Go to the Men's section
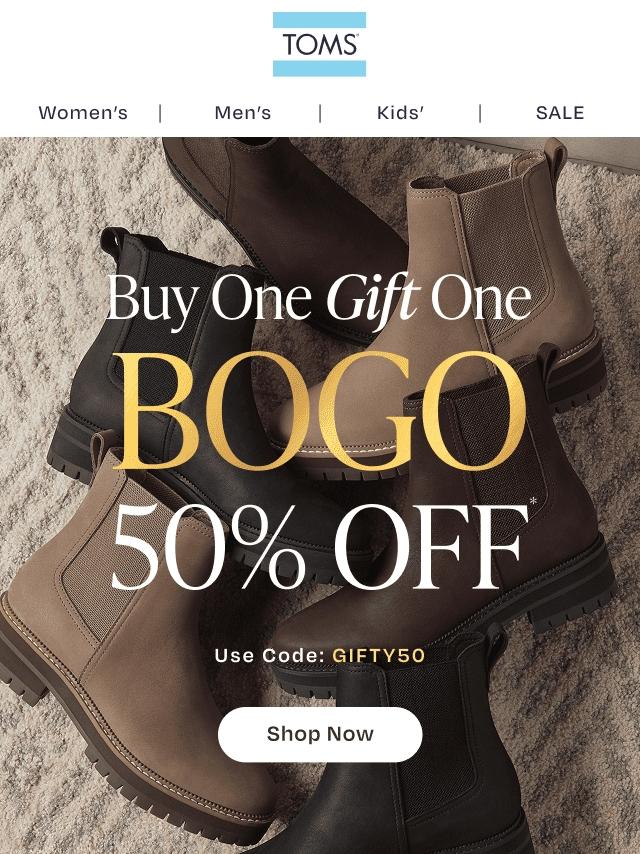Image resolution: width=640 pixels, height=854 pixels. (243, 113)
